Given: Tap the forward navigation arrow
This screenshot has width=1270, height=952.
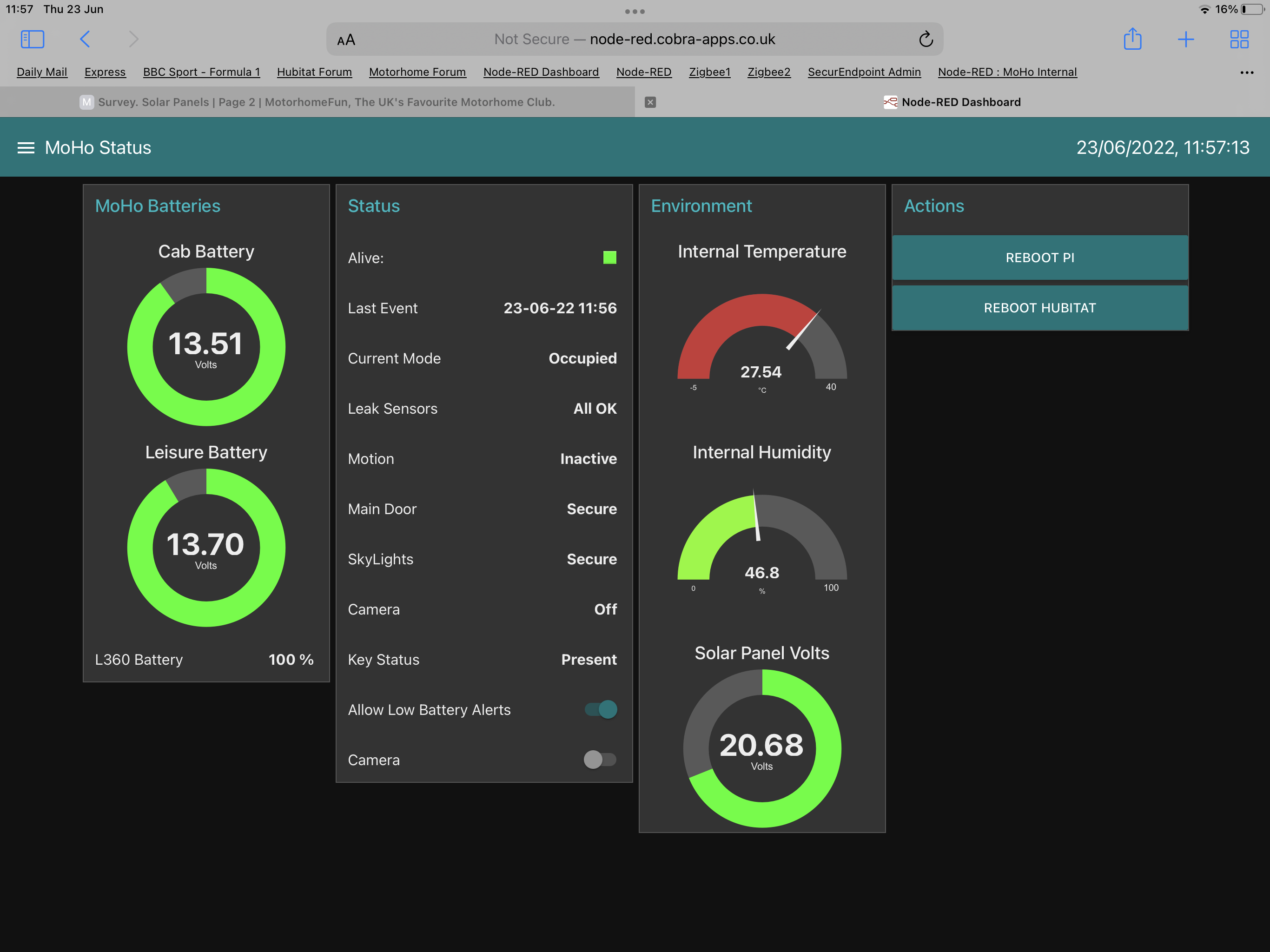Looking at the screenshot, I should [x=133, y=39].
